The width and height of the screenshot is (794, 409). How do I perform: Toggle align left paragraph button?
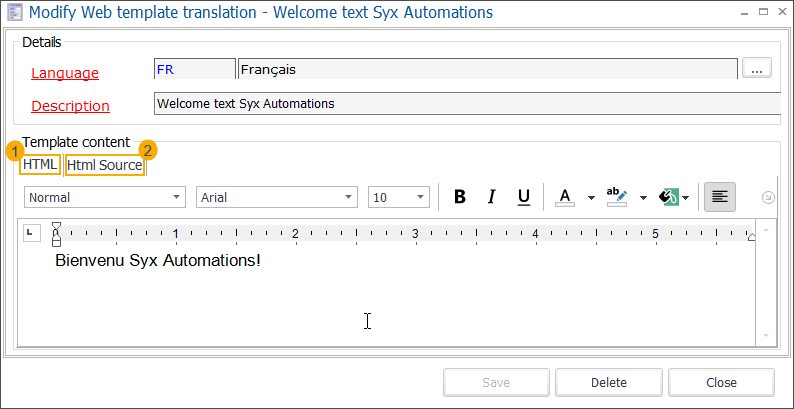coord(720,197)
